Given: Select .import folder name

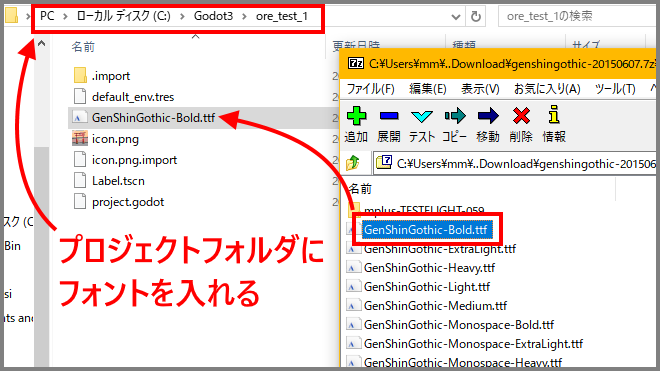Looking at the screenshot, I should pyautogui.click(x=111, y=76).
